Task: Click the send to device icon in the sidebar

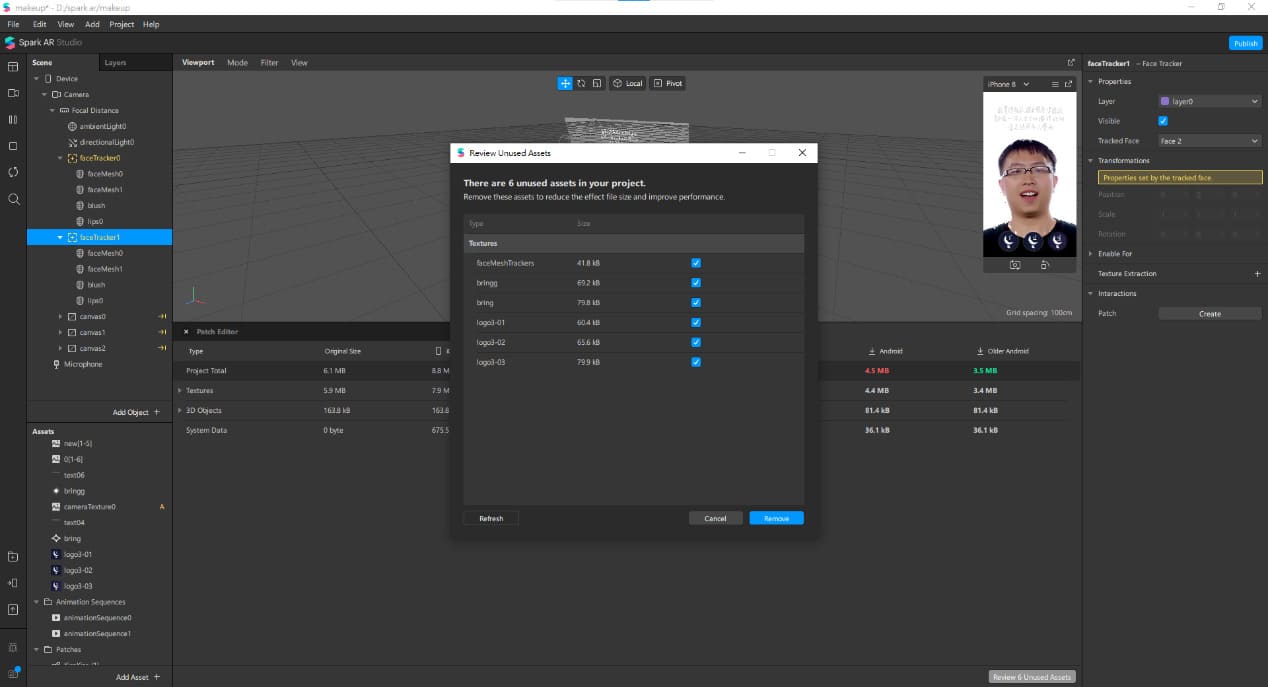Action: 13,583
